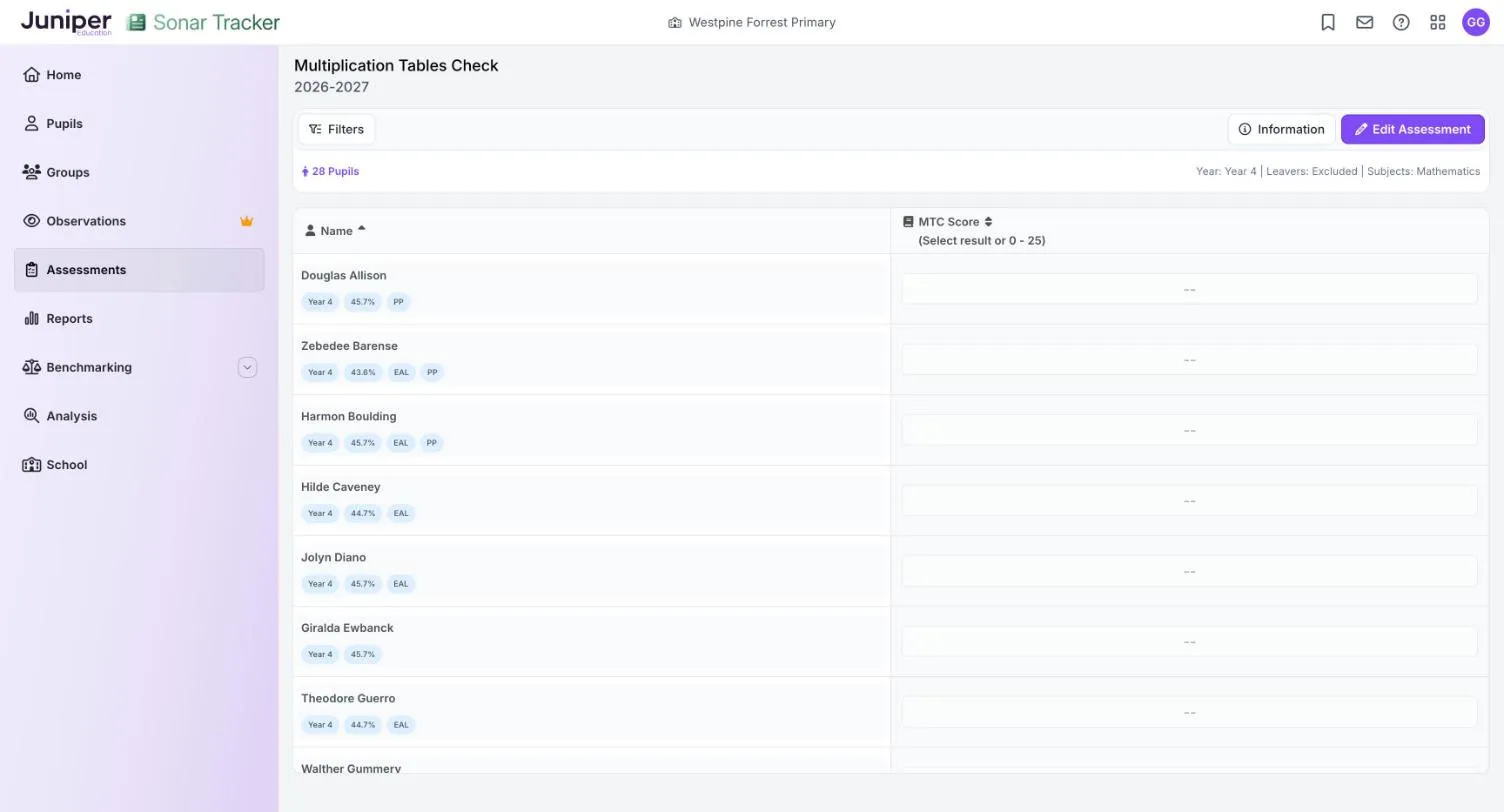
Task: Click the Edit Assessment button
Action: pyautogui.click(x=1412, y=129)
